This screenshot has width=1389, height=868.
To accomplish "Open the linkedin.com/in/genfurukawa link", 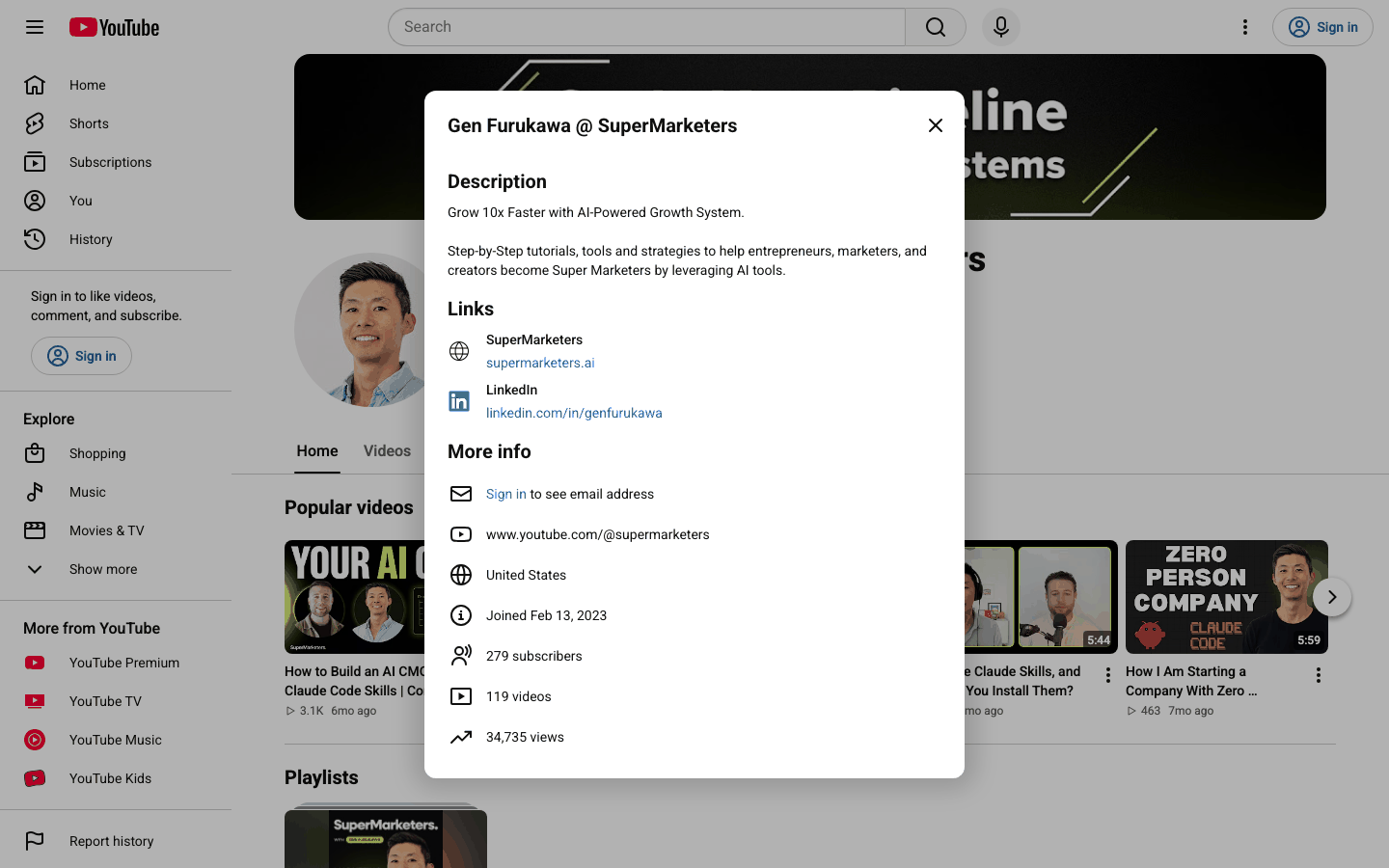I will tap(574, 413).
